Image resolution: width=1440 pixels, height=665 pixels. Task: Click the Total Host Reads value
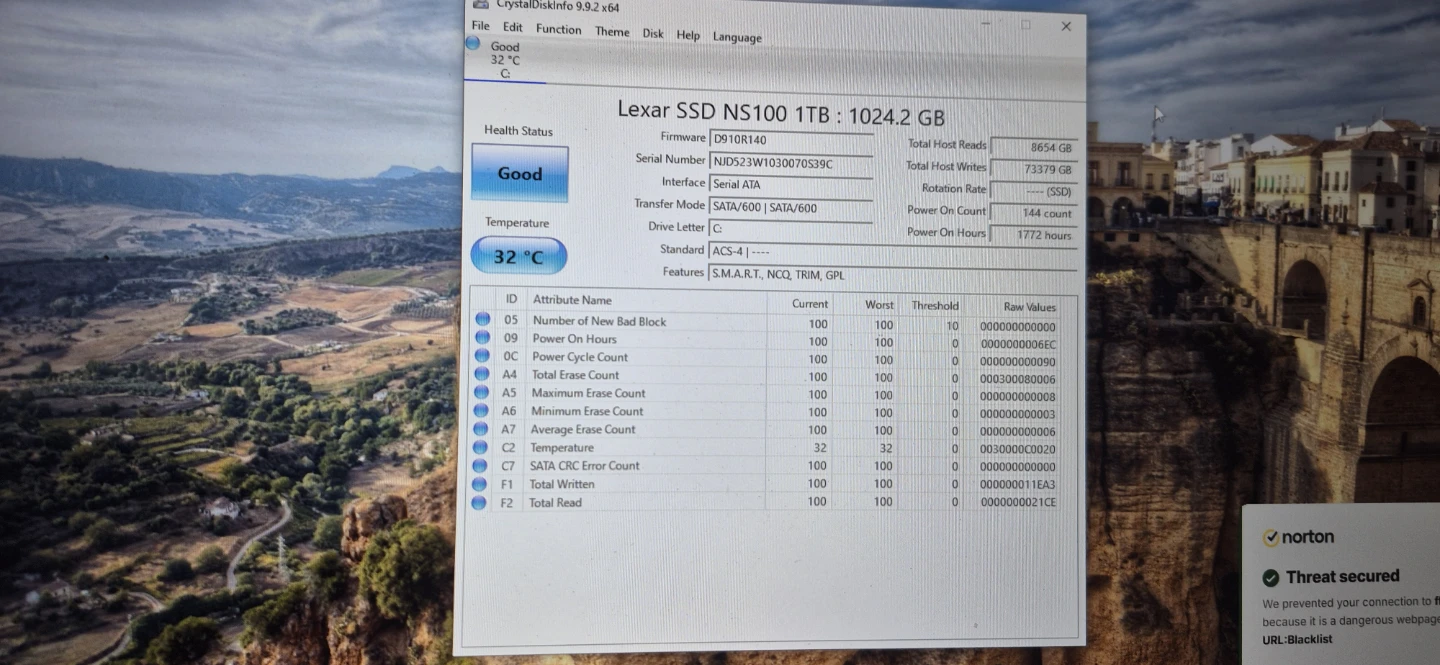(x=1034, y=147)
